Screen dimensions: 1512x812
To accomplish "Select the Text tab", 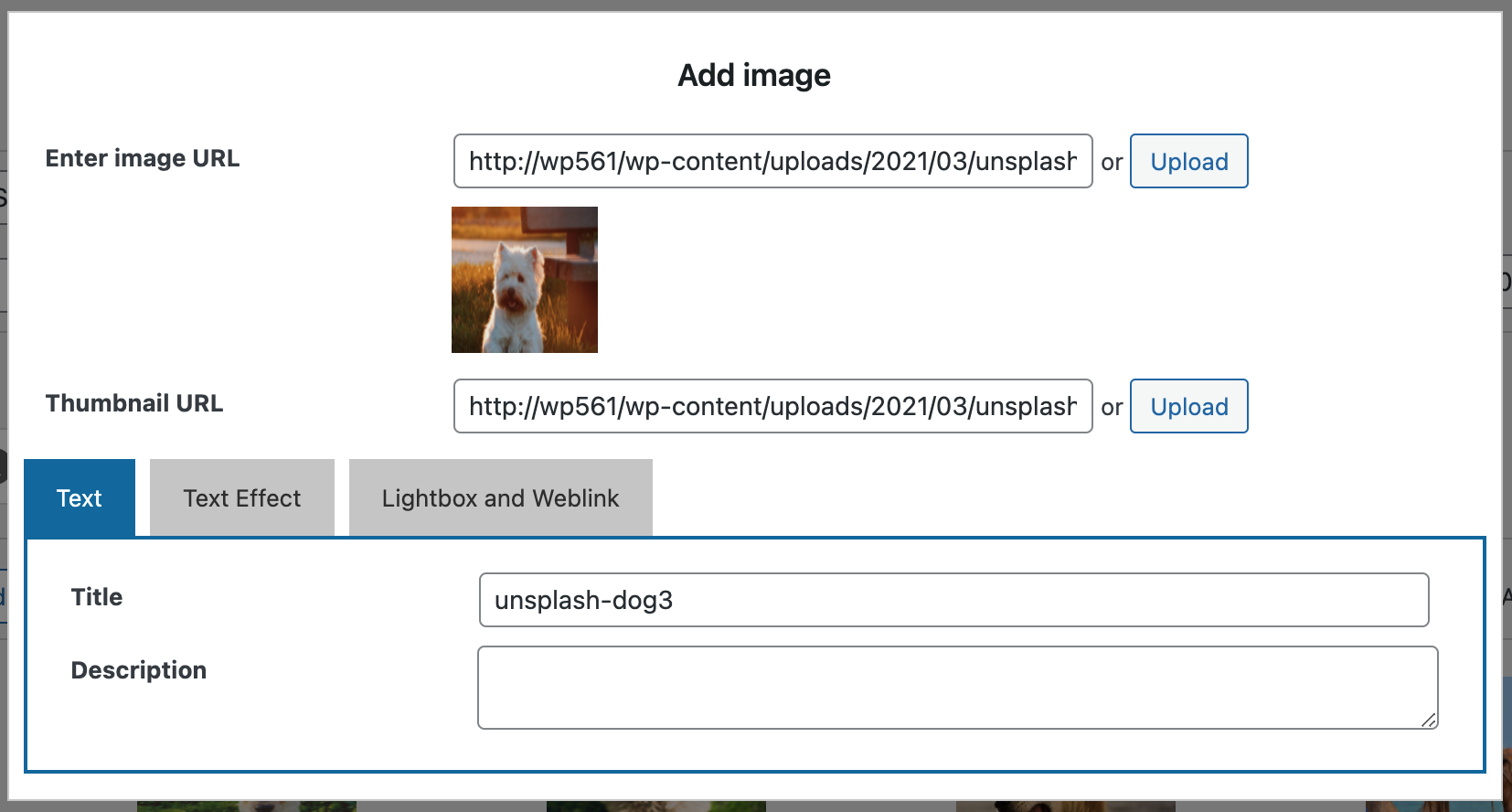I will coord(80,497).
